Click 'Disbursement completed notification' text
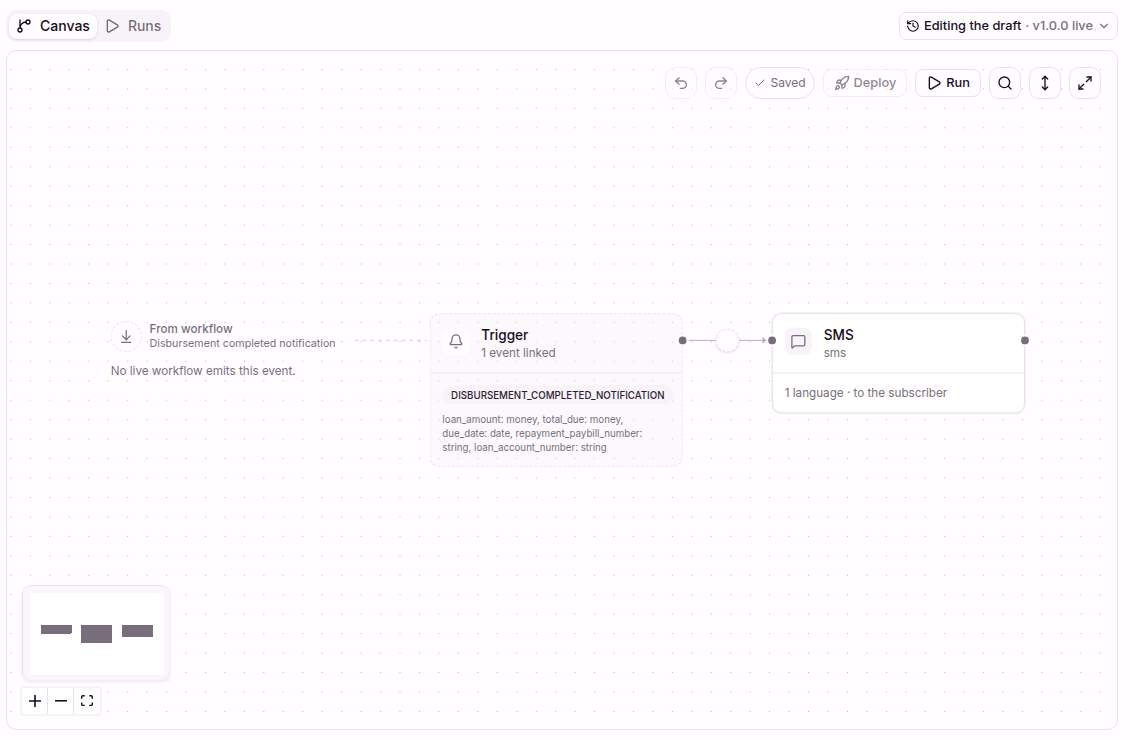 coord(242,344)
